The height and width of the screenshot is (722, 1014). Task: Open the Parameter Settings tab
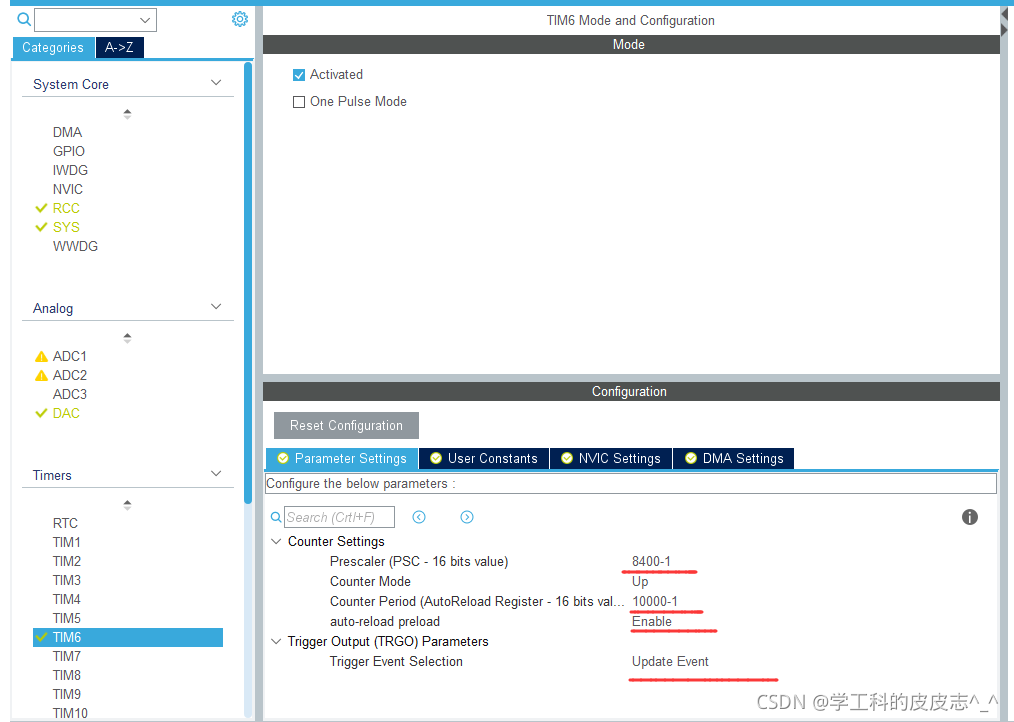click(x=342, y=459)
